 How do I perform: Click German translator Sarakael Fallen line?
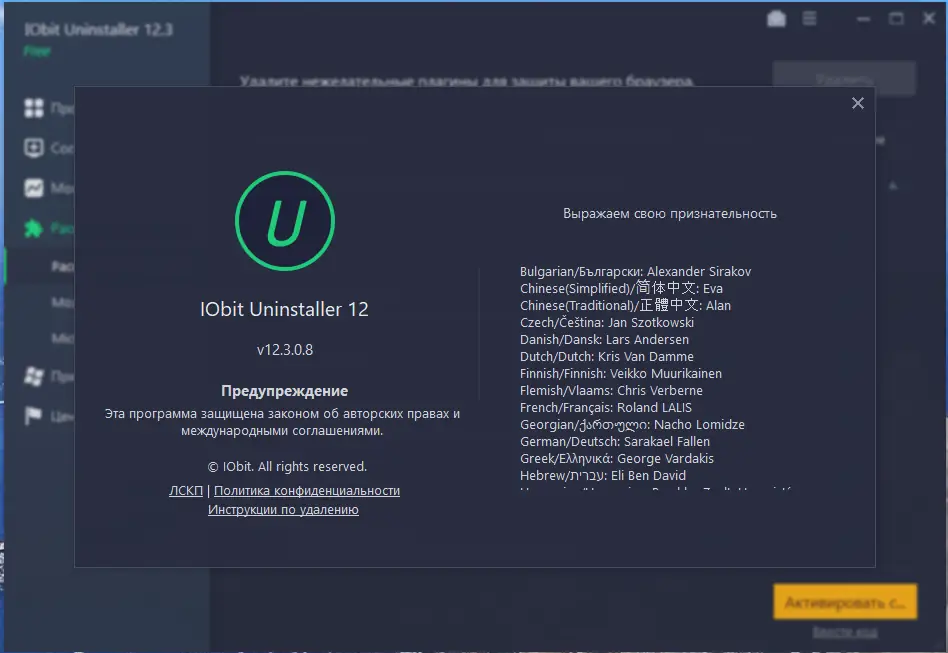[x=615, y=441]
